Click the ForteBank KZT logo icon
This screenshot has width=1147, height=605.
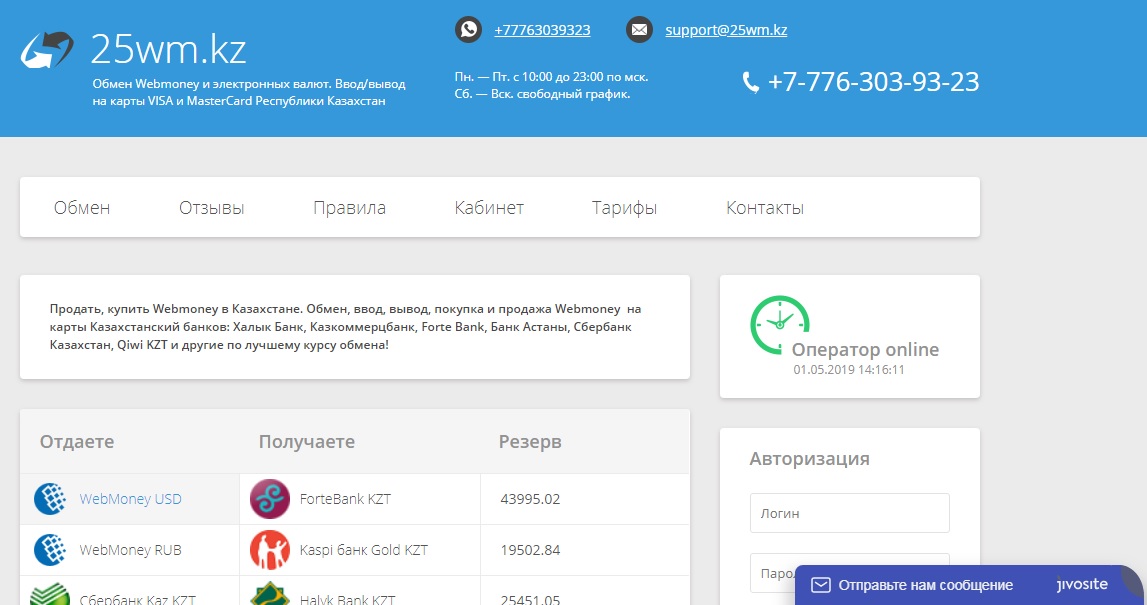[x=270, y=499]
